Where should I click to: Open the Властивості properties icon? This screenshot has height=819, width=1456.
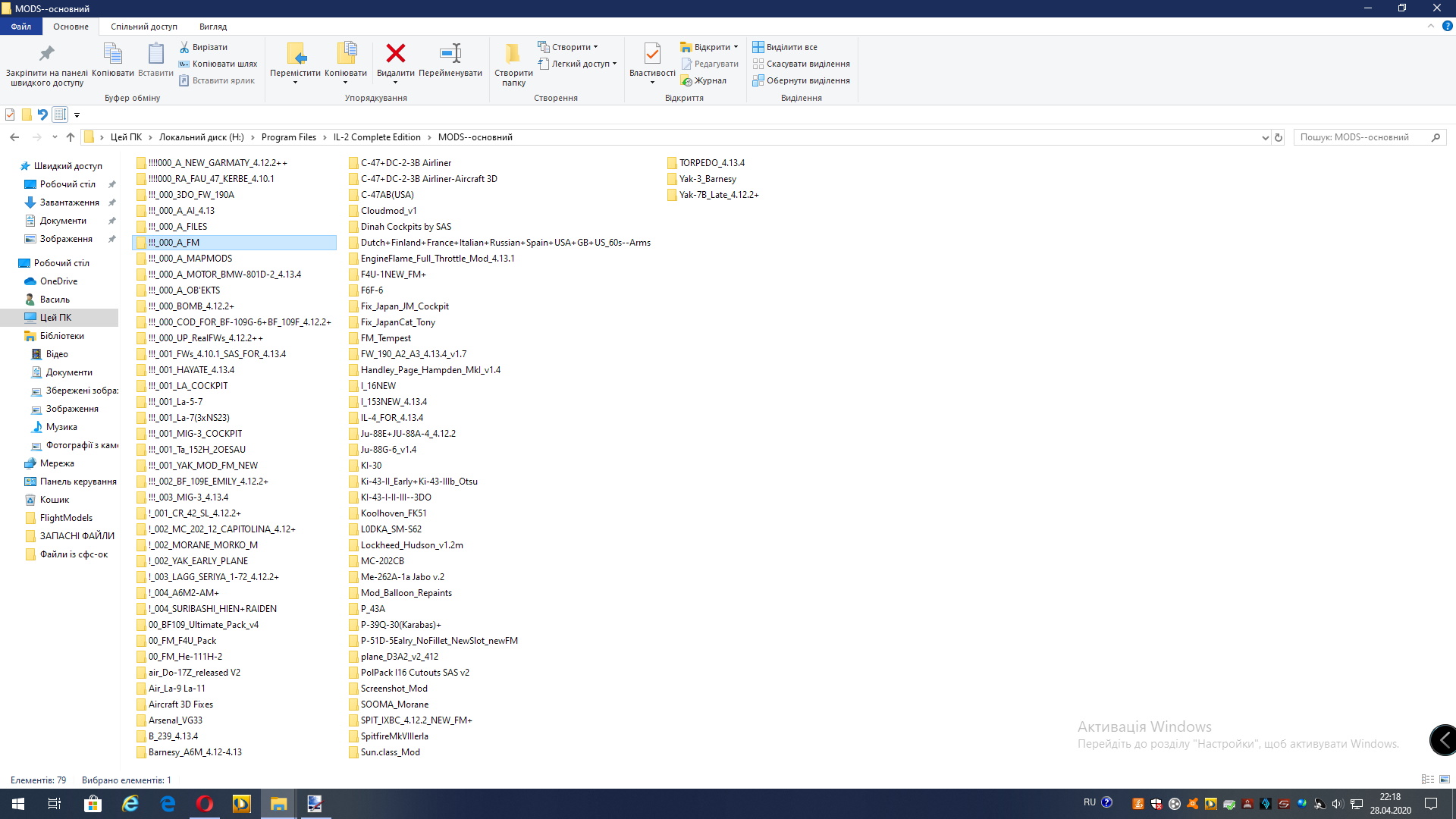(652, 53)
